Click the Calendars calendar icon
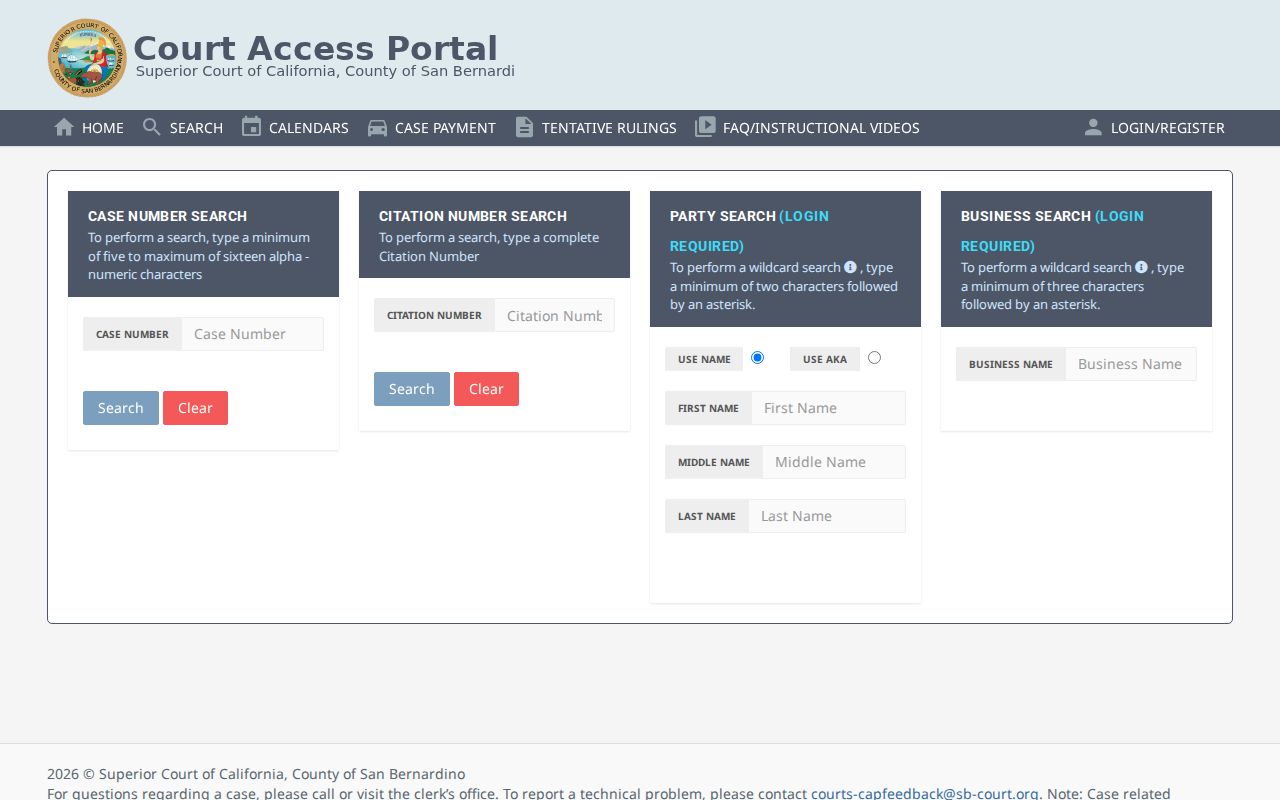Image resolution: width=1280 pixels, height=800 pixels. 251,127
